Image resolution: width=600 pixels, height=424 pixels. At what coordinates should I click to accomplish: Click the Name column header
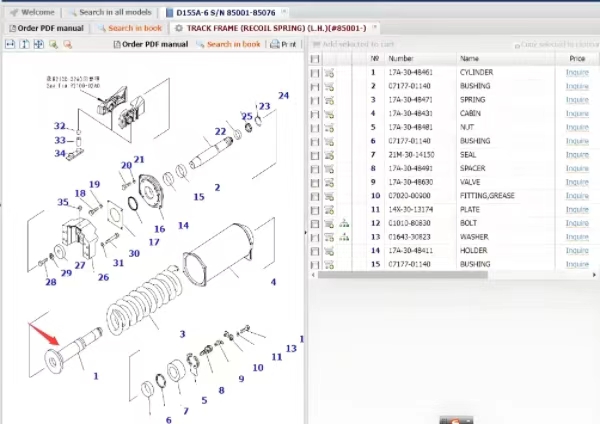(505, 59)
